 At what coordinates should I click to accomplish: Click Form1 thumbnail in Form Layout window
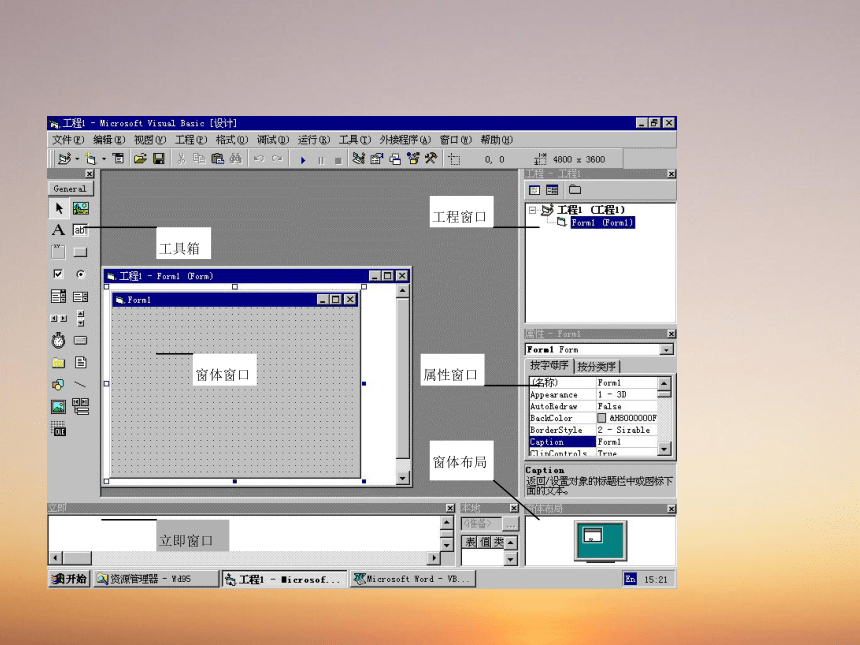592,534
